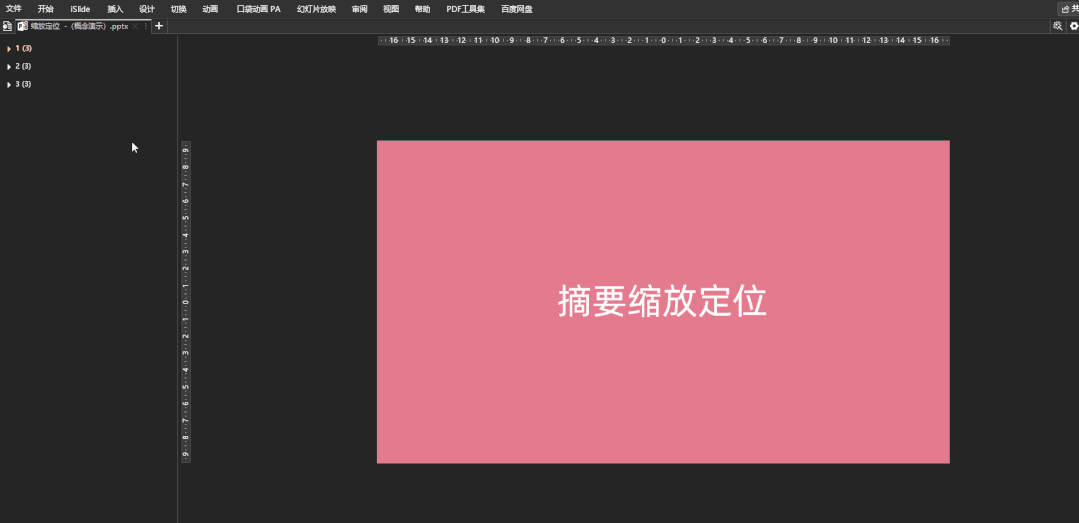The height and width of the screenshot is (523, 1079).
Task: Open the 视图 view tab
Action: coord(391,9)
